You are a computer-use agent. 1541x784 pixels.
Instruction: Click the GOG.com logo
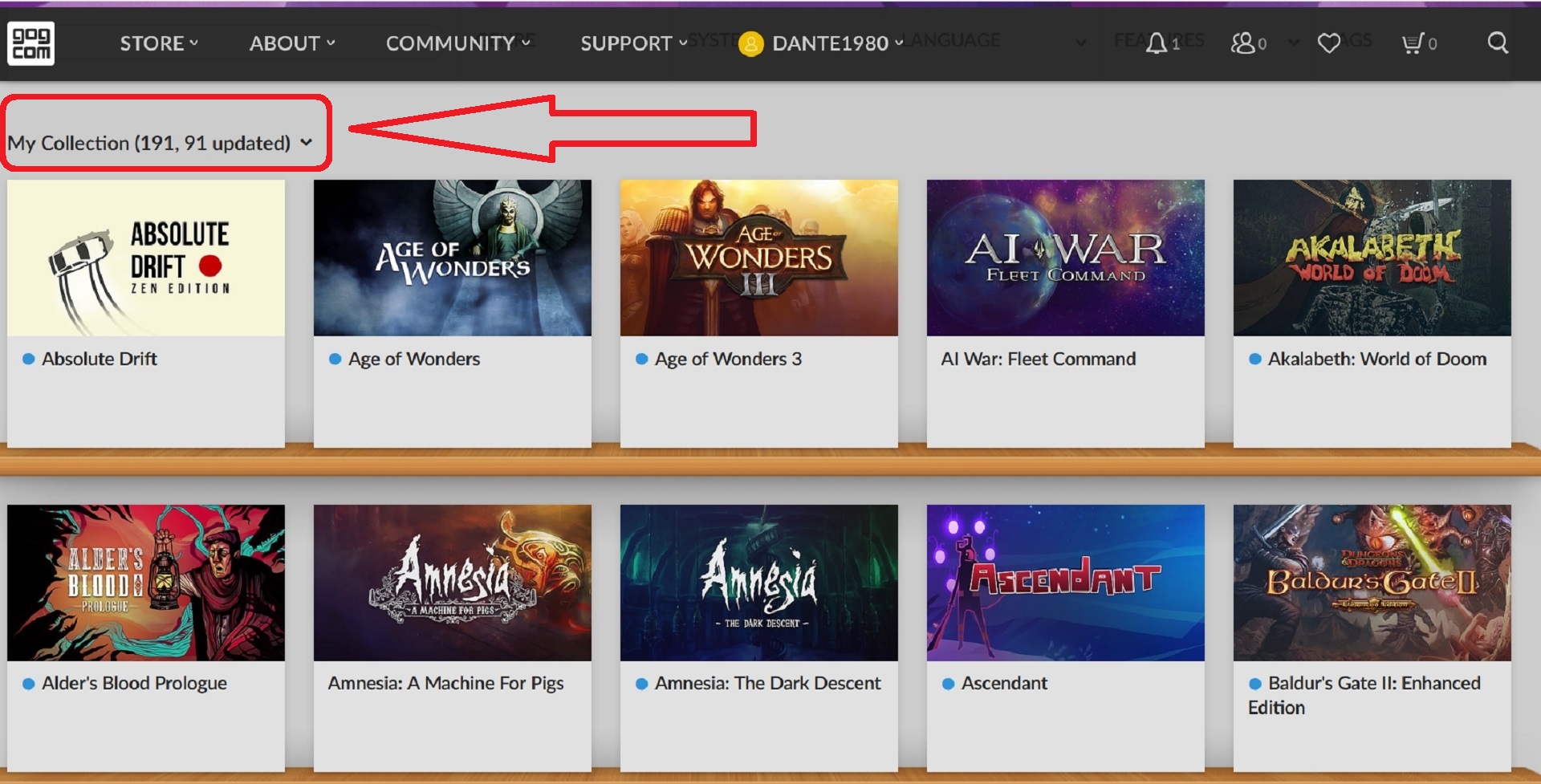click(31, 43)
